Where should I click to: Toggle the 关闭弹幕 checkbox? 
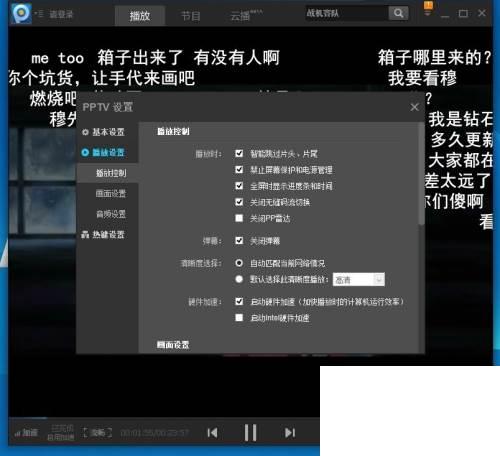point(239,241)
